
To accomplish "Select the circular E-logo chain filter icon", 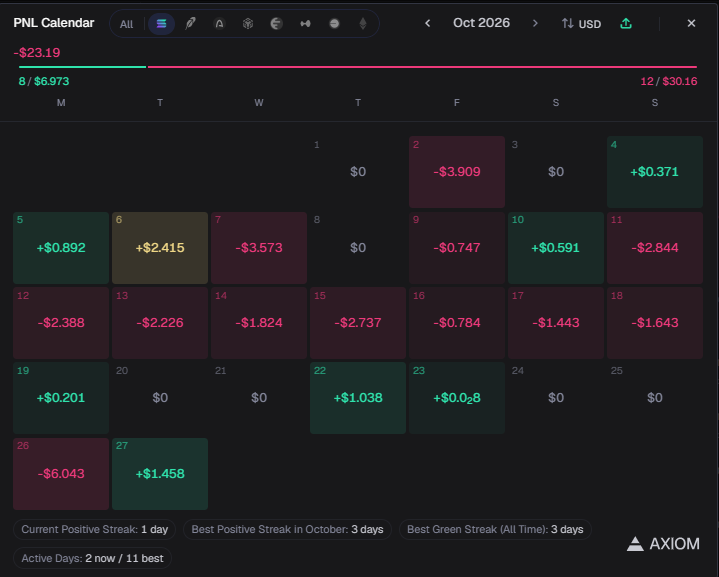I will [277, 23].
